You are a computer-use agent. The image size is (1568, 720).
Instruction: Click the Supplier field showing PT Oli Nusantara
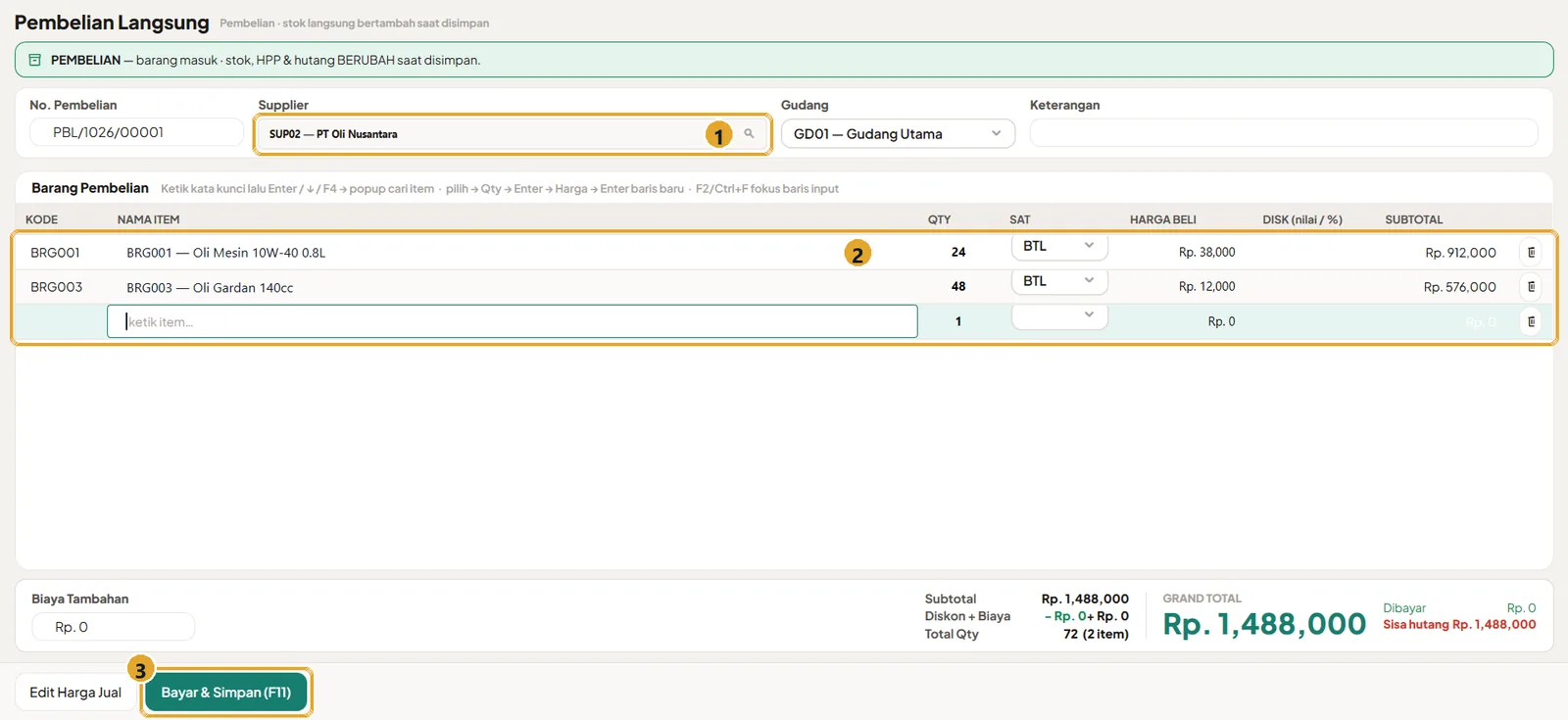(512, 134)
